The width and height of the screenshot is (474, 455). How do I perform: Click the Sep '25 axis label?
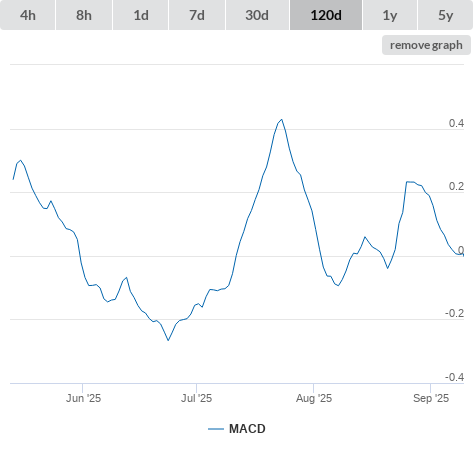tap(431, 398)
